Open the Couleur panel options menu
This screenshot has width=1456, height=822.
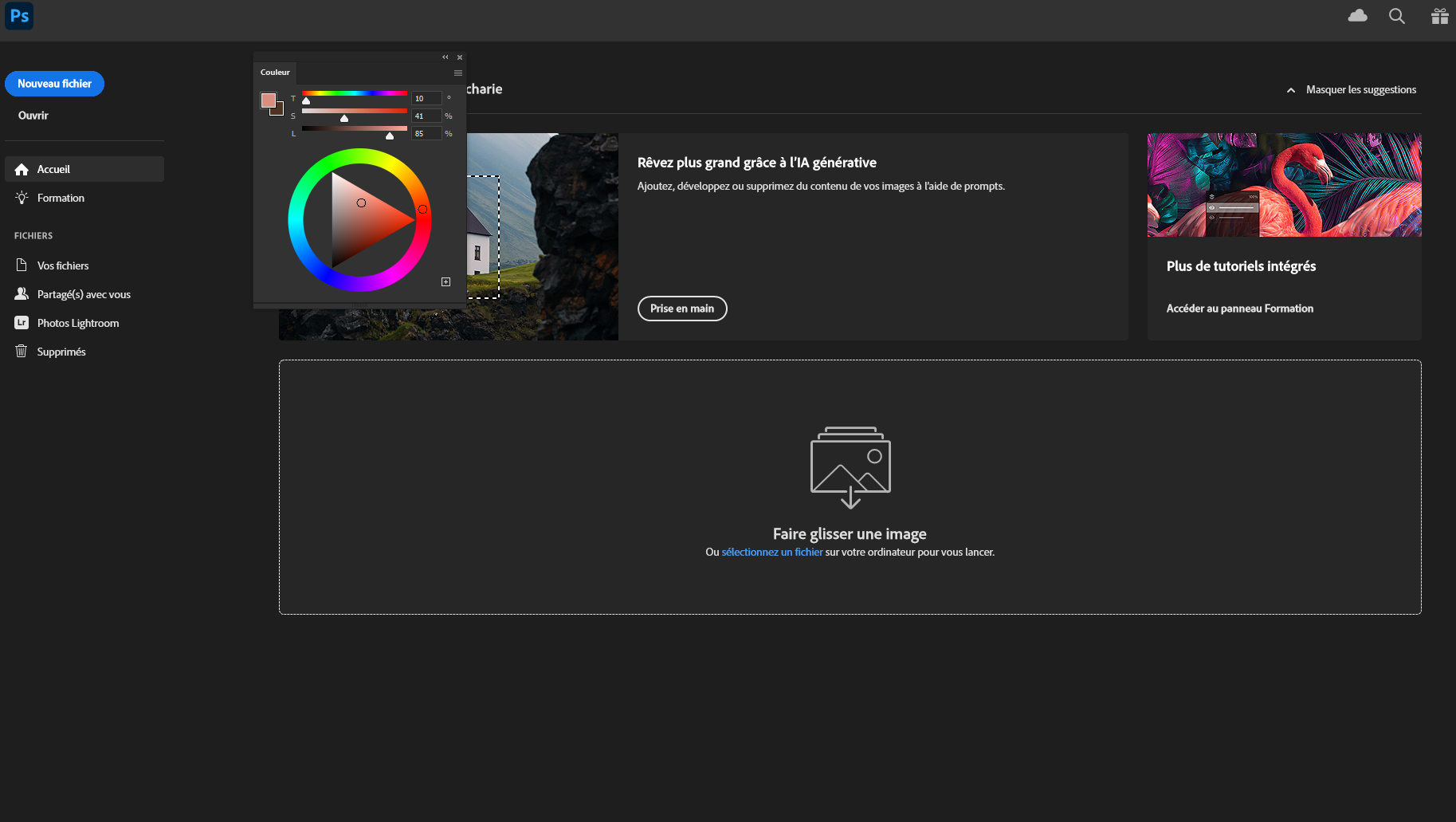[458, 73]
